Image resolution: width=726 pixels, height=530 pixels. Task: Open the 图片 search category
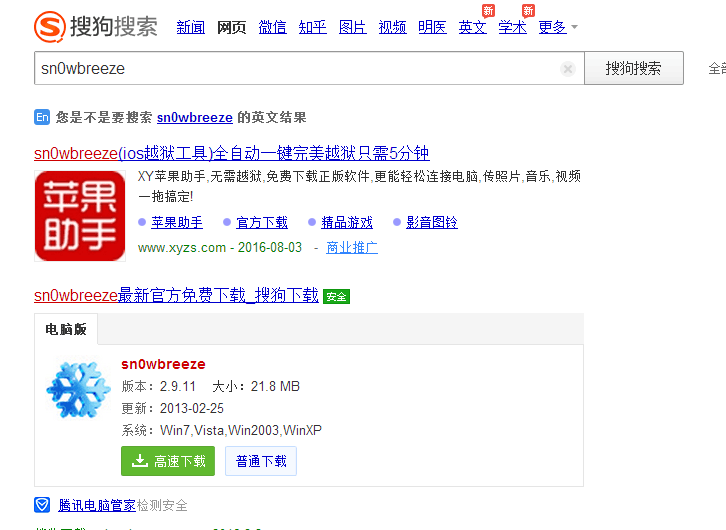[x=352, y=27]
